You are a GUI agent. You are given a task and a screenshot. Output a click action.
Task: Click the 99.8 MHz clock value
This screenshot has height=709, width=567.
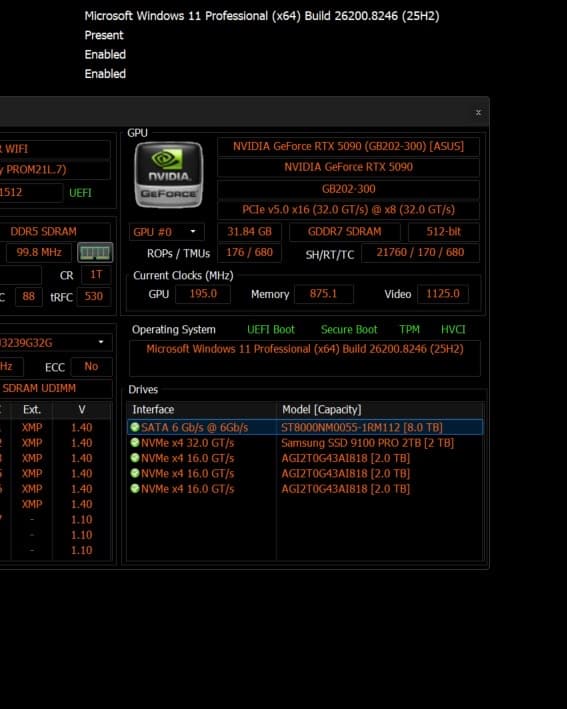coord(39,252)
